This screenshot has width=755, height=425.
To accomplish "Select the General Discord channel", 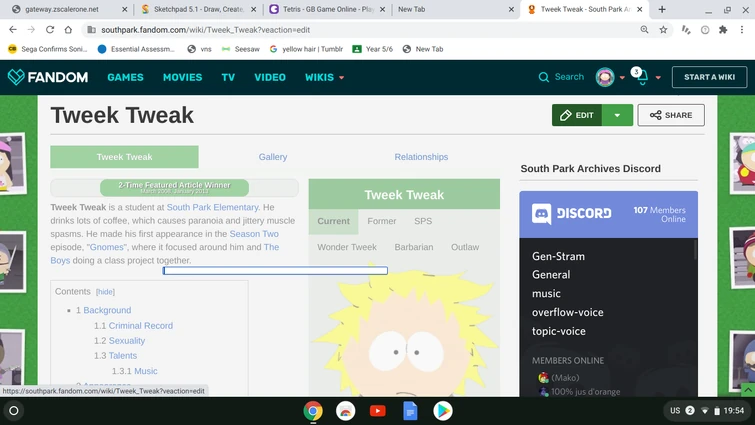I will coord(551,275).
